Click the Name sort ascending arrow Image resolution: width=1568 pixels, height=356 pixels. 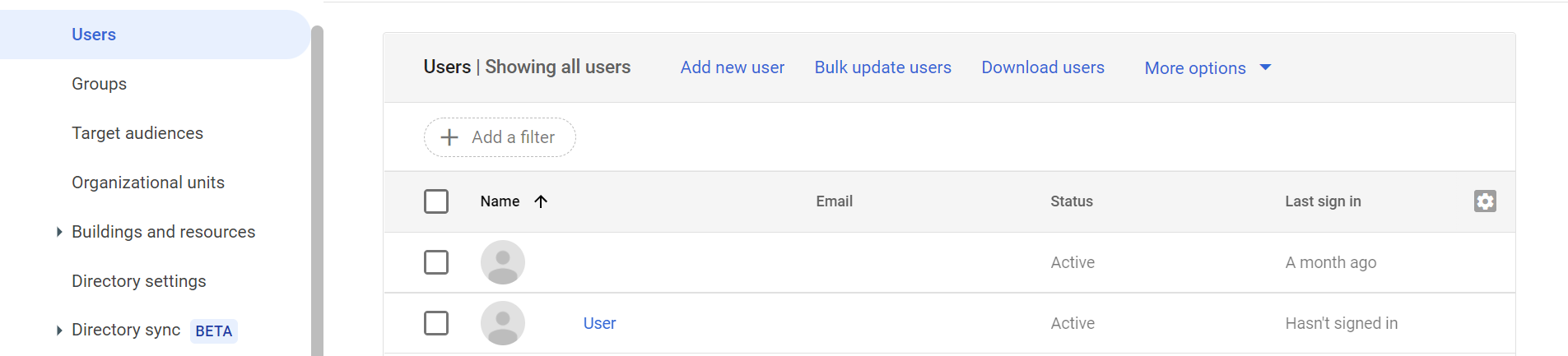pos(541,201)
